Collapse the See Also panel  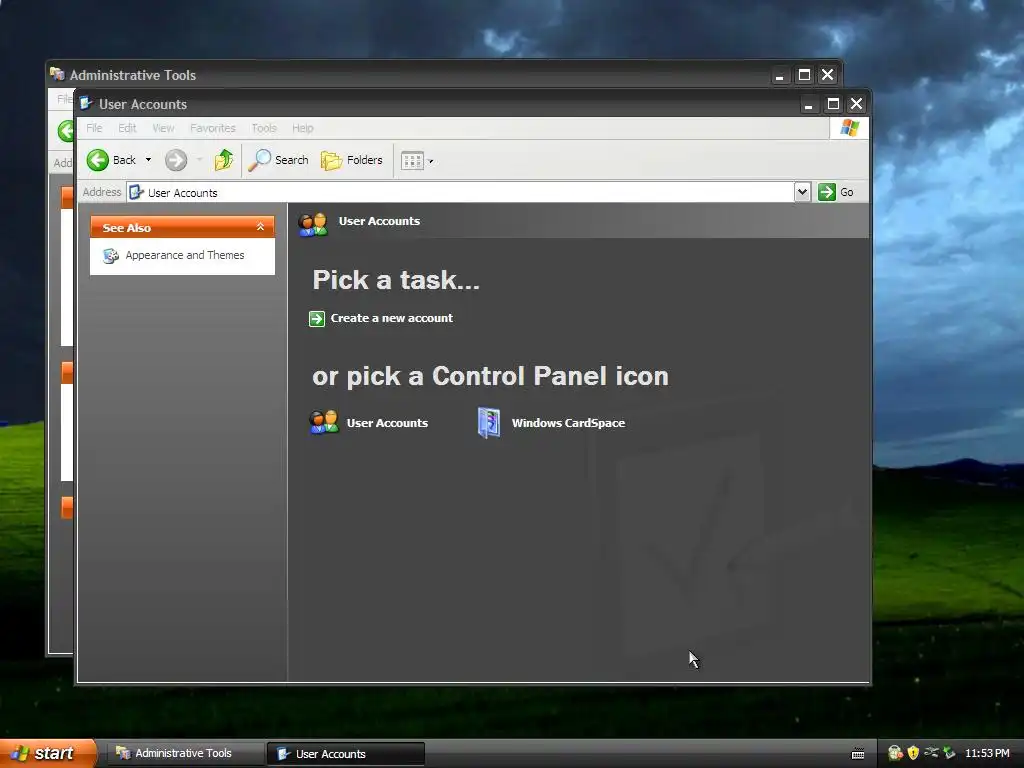(260, 227)
